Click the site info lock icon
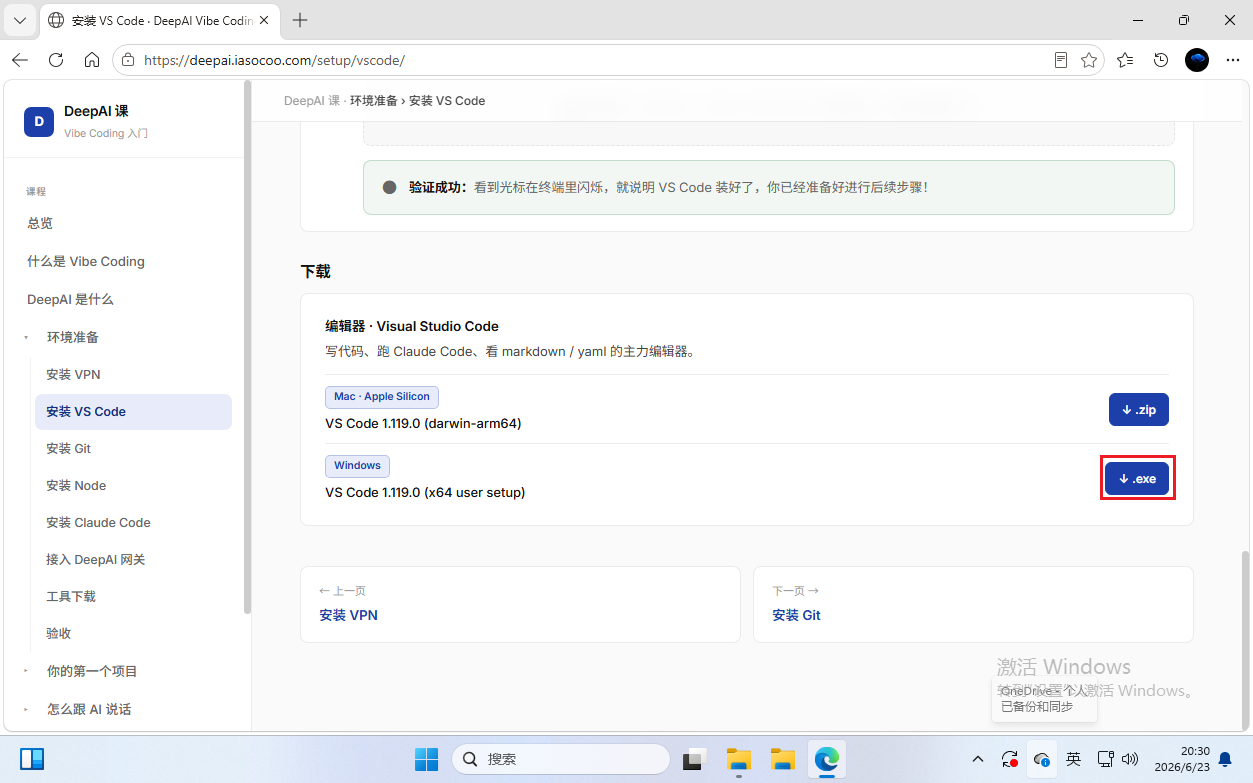Screen dimensions: 1253x783 (127, 60)
